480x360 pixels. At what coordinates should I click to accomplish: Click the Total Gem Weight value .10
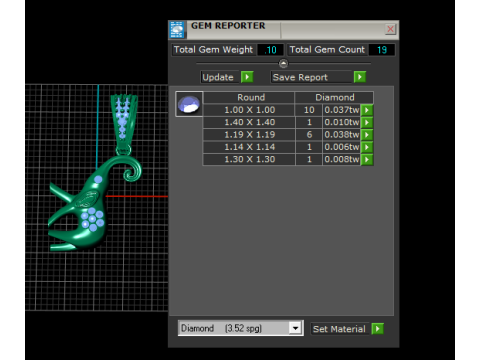click(270, 50)
